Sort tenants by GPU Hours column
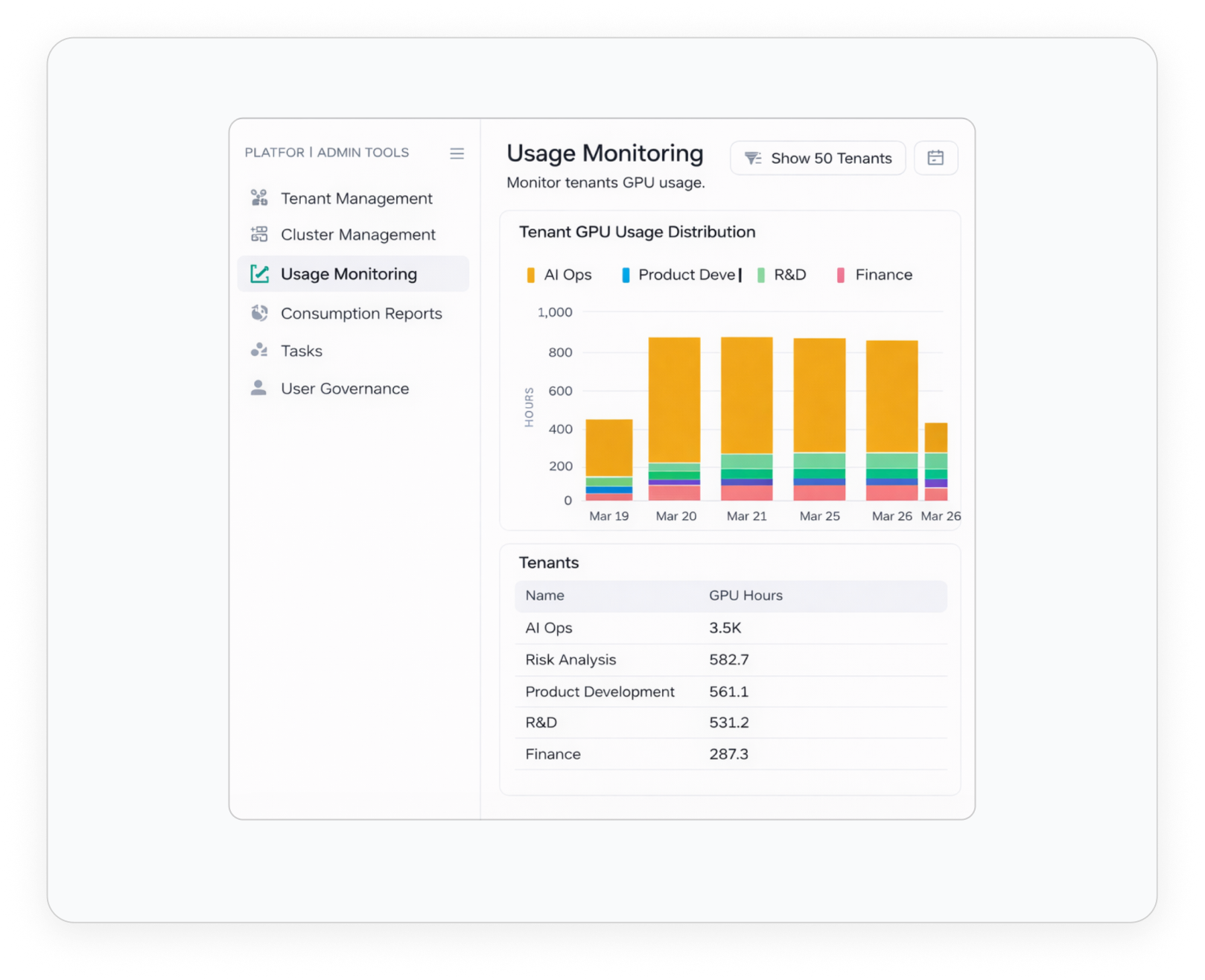 point(745,596)
